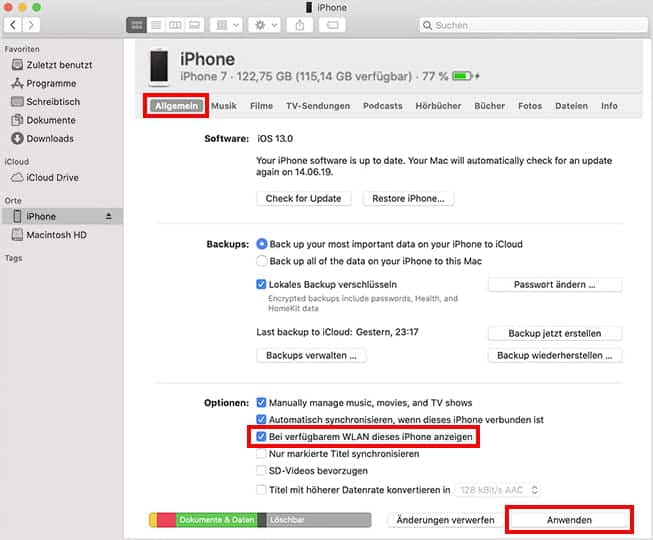Viewport: 653px width, 540px height.
Task: Toggle Manually manage music, movies checkbox
Action: point(261,403)
